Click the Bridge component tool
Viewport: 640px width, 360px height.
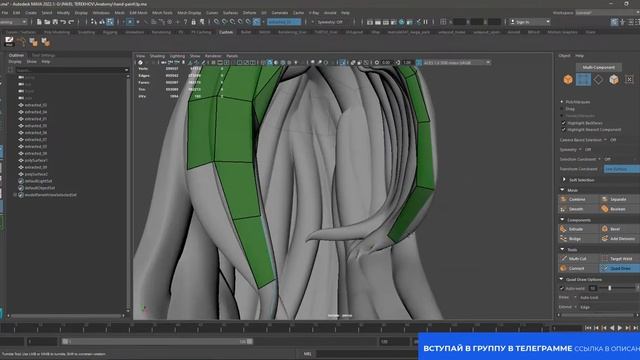(x=577, y=239)
